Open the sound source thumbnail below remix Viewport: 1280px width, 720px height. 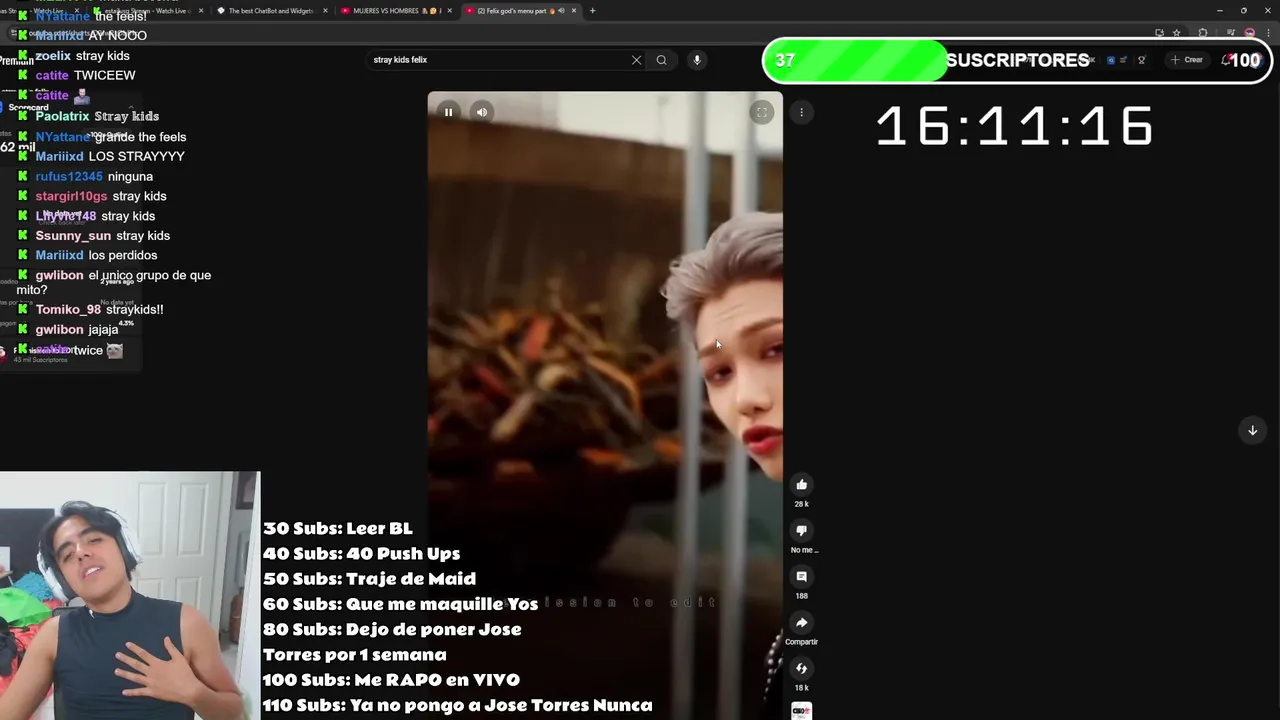(801, 711)
